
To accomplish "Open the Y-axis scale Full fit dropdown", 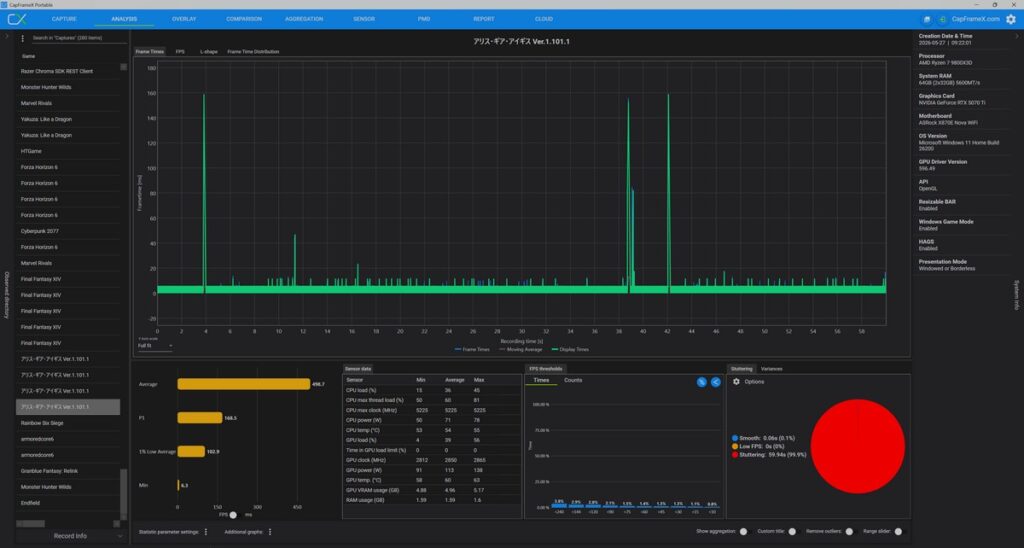I will tap(155, 346).
